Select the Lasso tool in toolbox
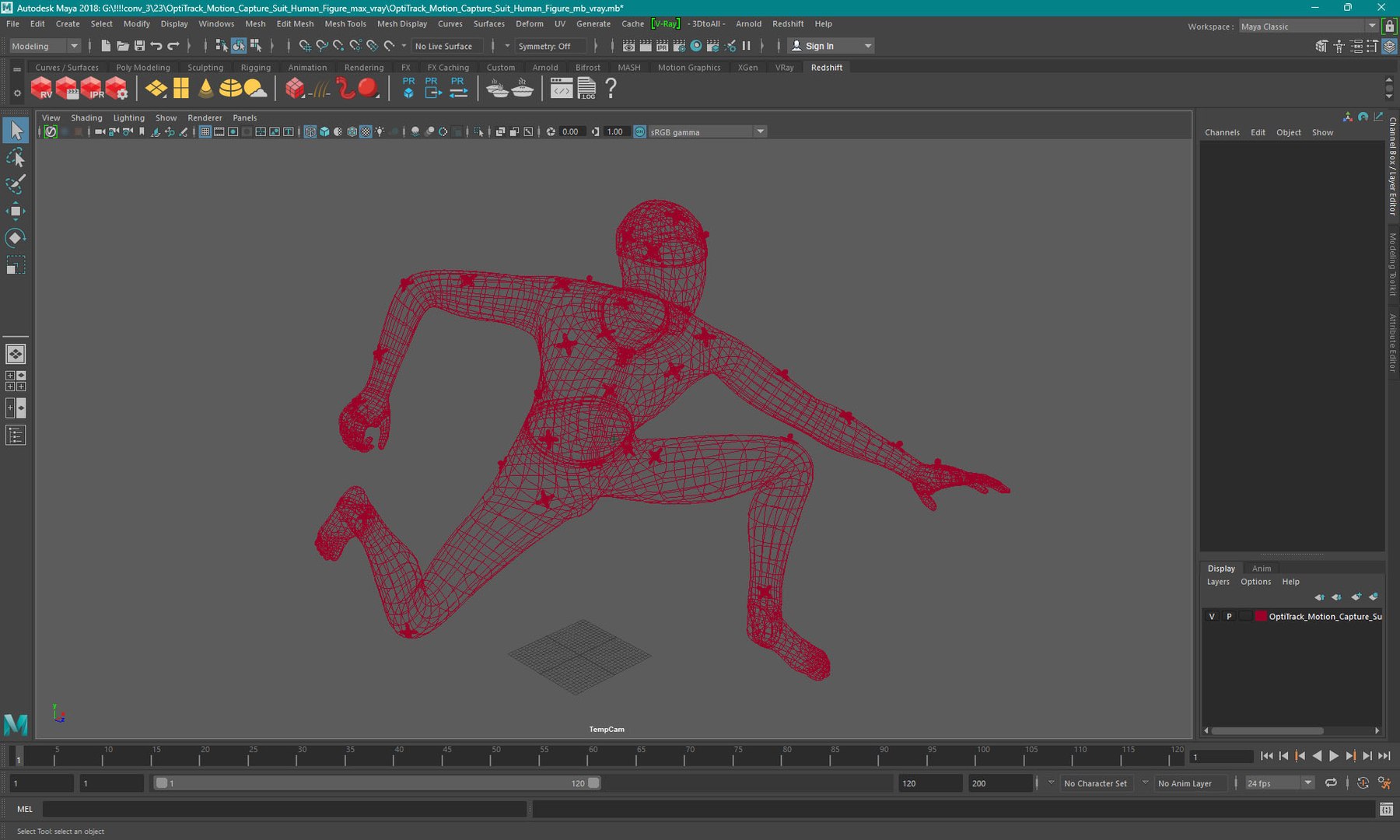This screenshot has width=1400, height=840. (x=15, y=158)
